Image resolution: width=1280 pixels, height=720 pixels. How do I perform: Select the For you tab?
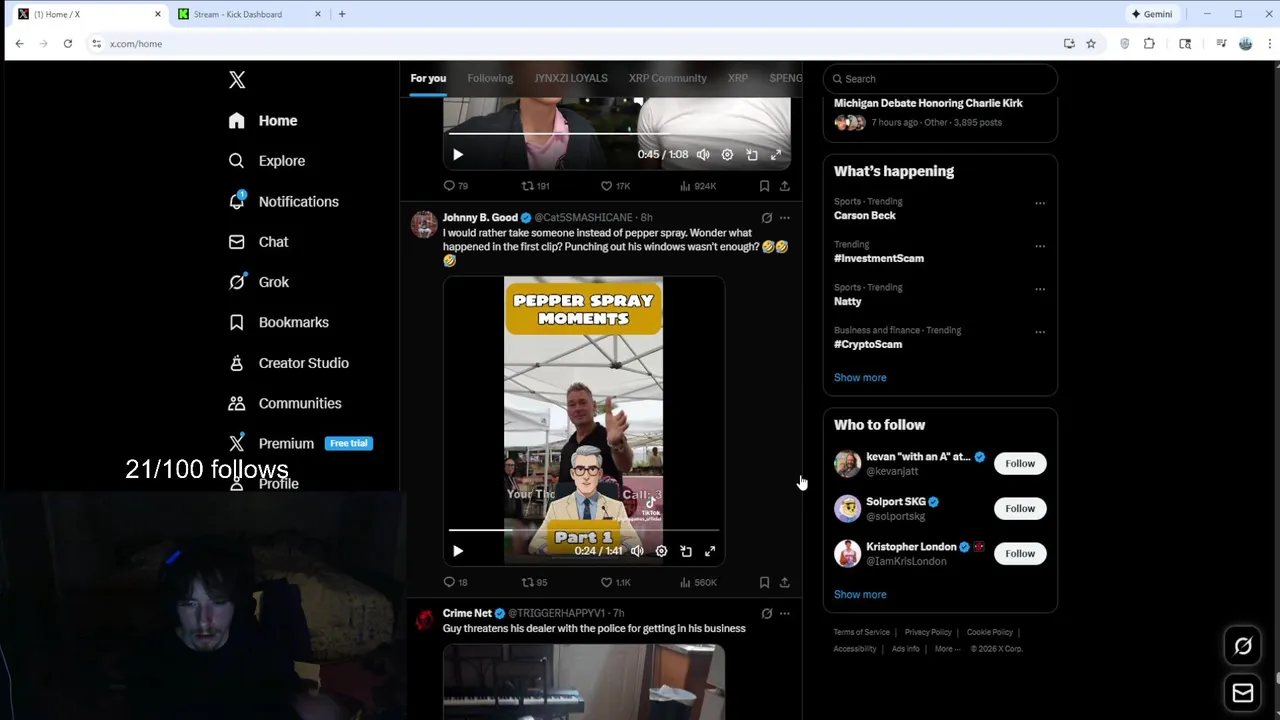428,78
